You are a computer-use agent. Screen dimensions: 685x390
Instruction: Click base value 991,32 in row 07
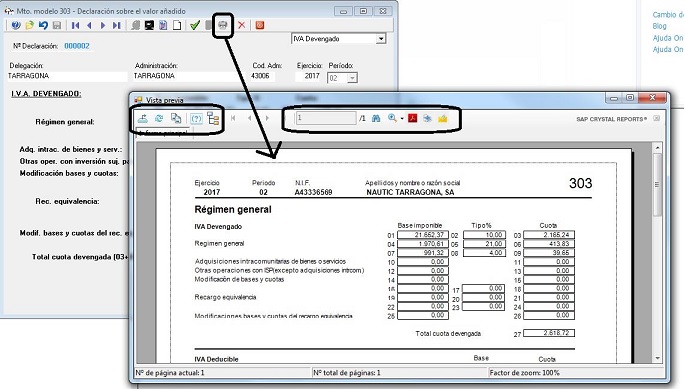[423, 252]
